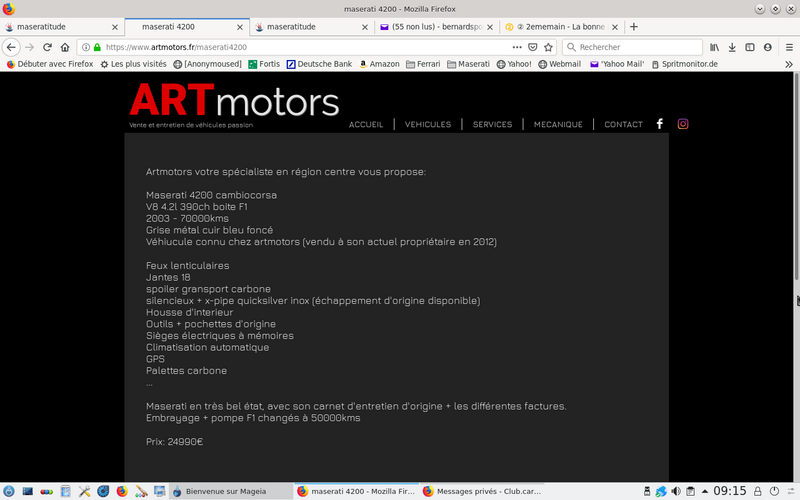Click the forward navigation arrow
This screenshot has height=500, width=800.
pos(29,47)
